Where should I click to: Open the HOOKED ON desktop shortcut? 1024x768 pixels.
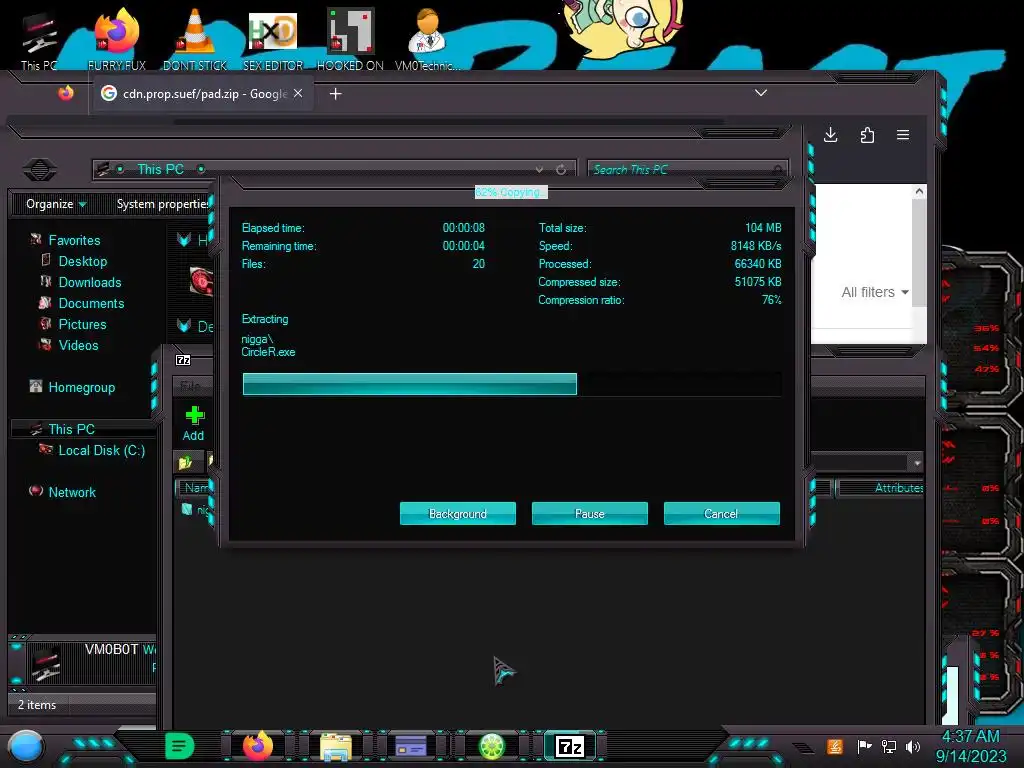click(350, 39)
